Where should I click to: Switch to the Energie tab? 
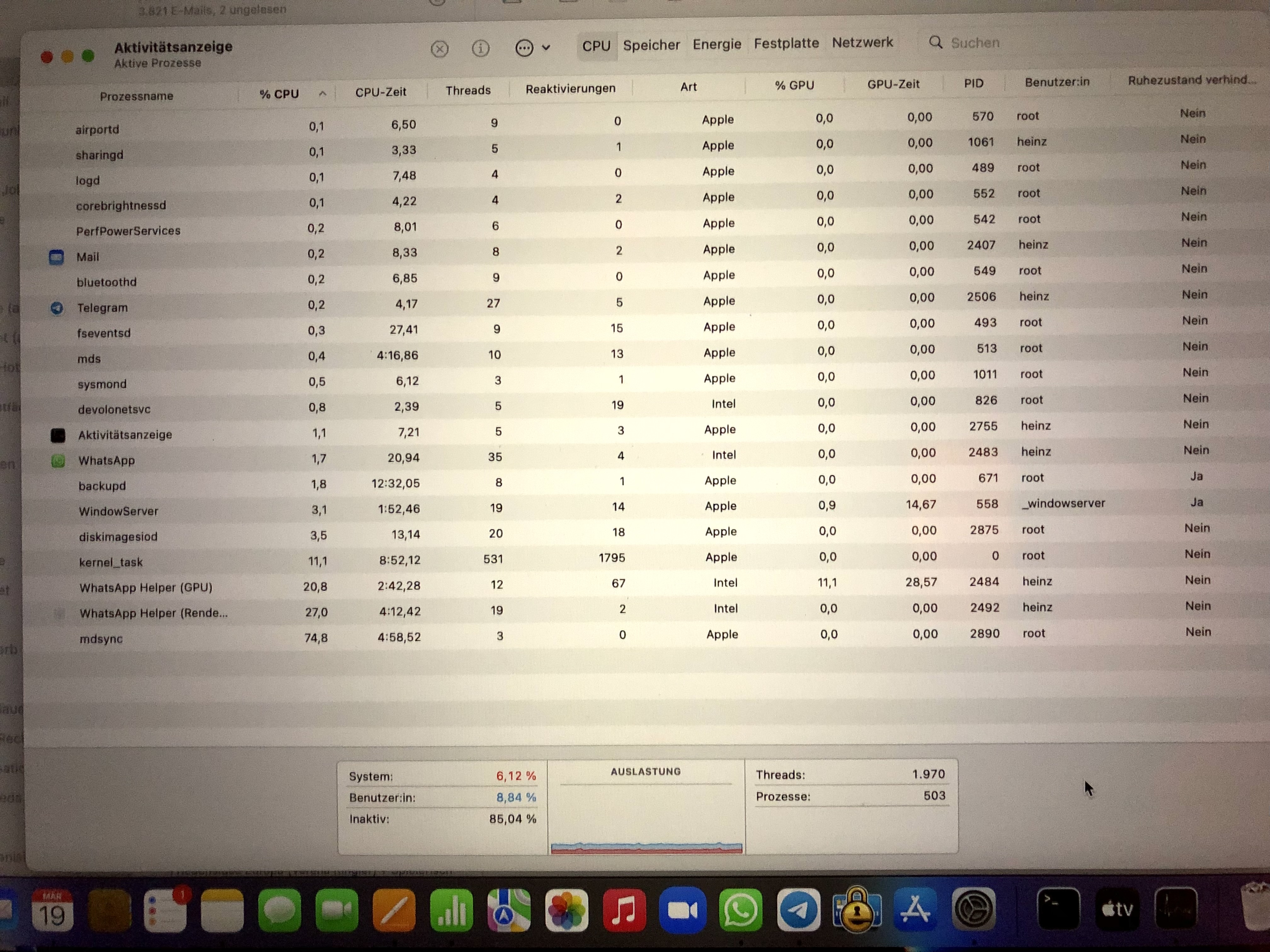click(x=717, y=44)
